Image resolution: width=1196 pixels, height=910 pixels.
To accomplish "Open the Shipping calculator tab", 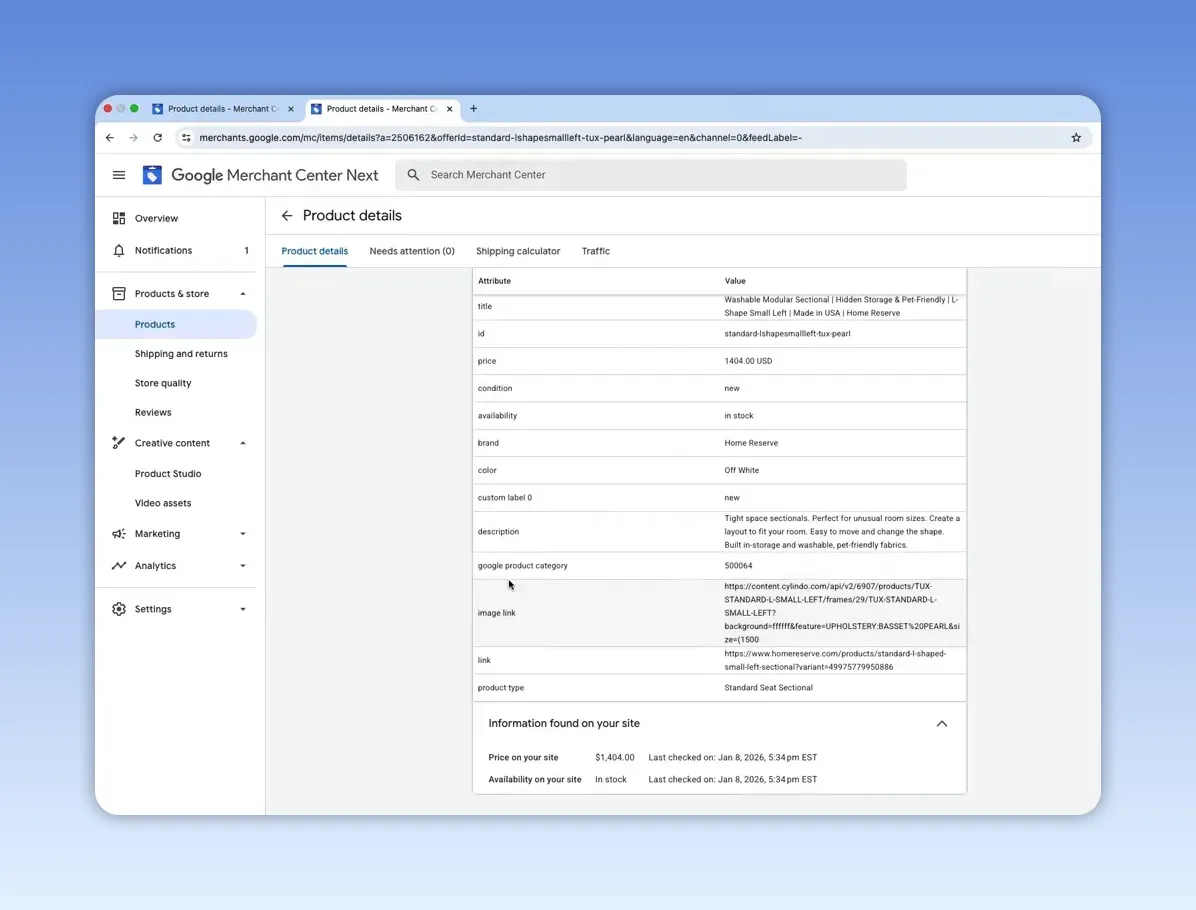I will 518,251.
